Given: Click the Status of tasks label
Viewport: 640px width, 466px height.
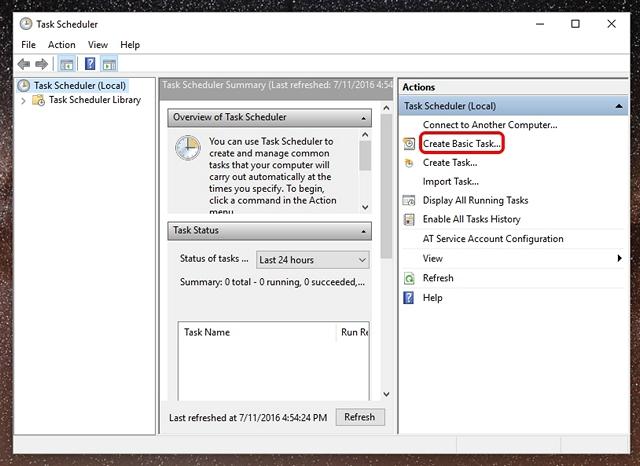Looking at the screenshot, I should tap(214, 259).
